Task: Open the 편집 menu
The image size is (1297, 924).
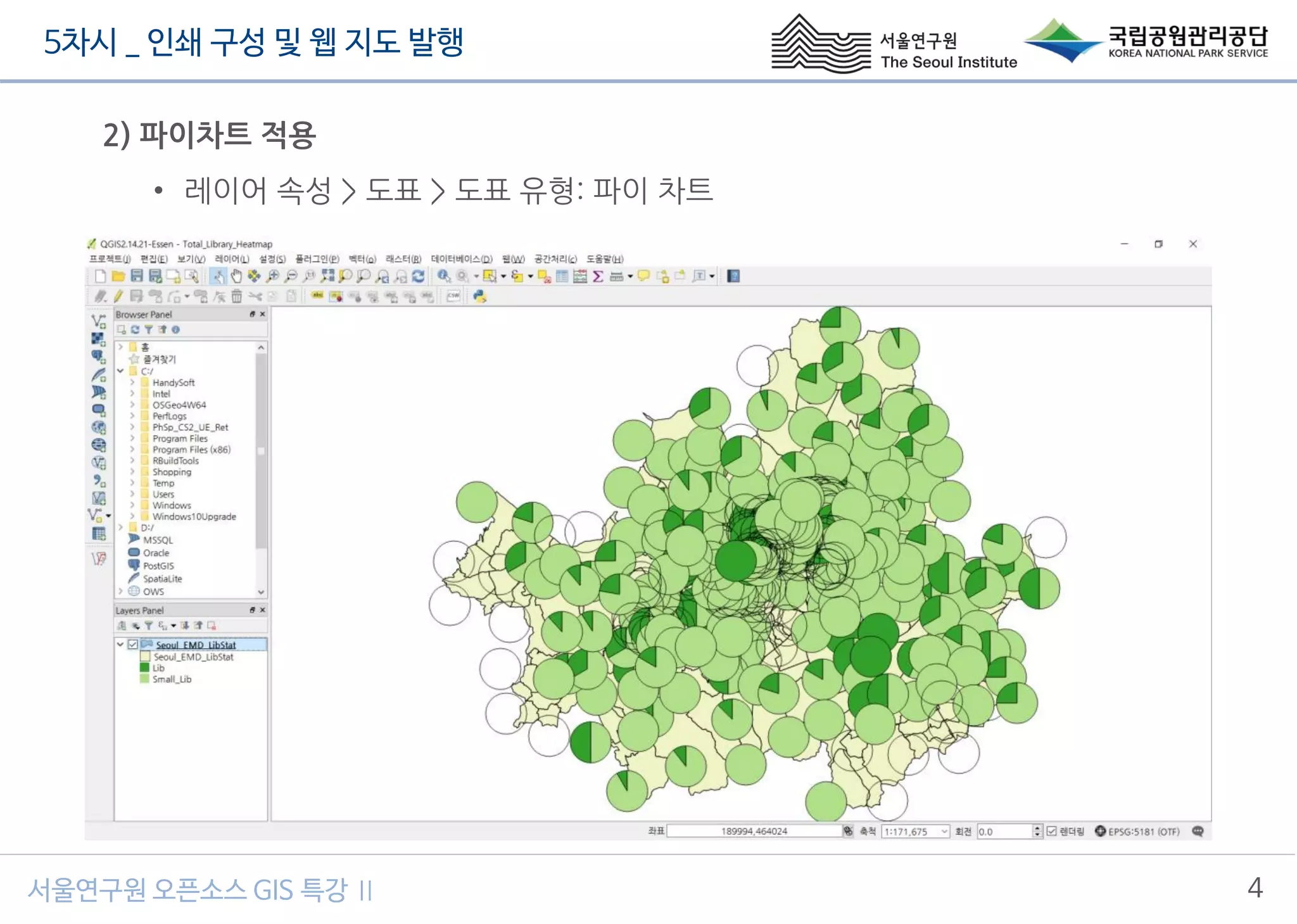Action: (154, 259)
